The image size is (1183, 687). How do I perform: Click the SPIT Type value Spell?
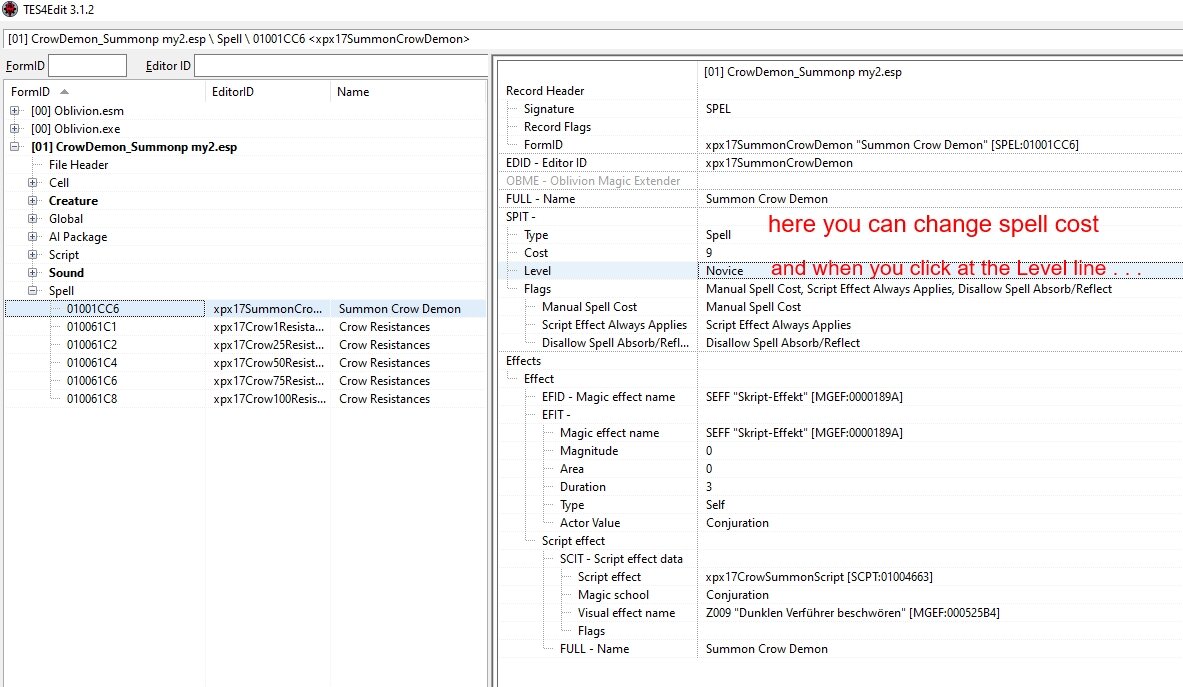click(718, 235)
